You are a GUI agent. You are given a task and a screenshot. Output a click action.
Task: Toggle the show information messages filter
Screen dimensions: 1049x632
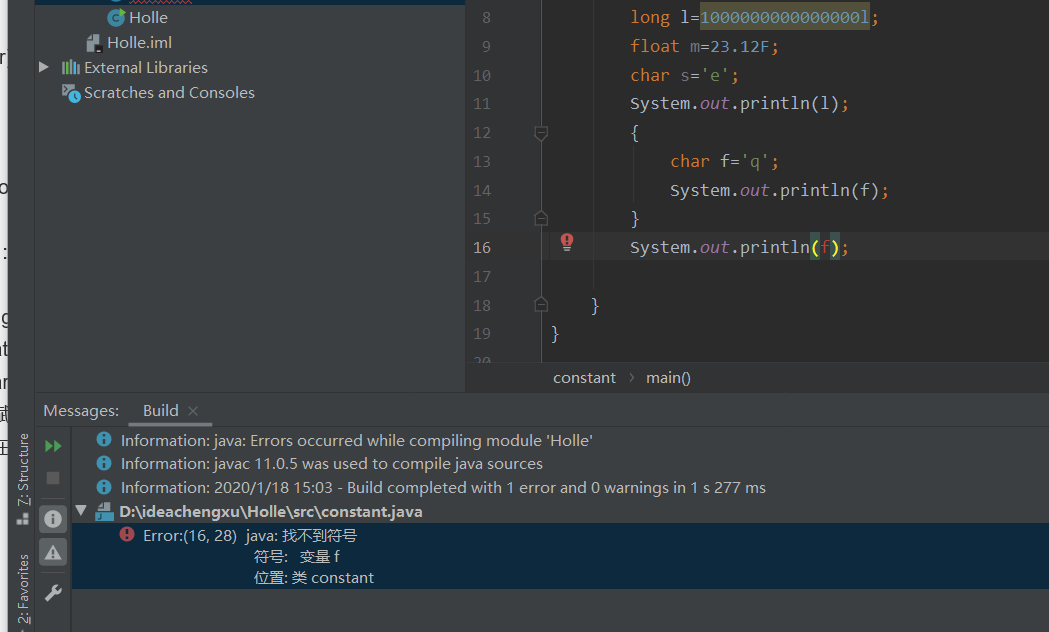tap(53, 519)
